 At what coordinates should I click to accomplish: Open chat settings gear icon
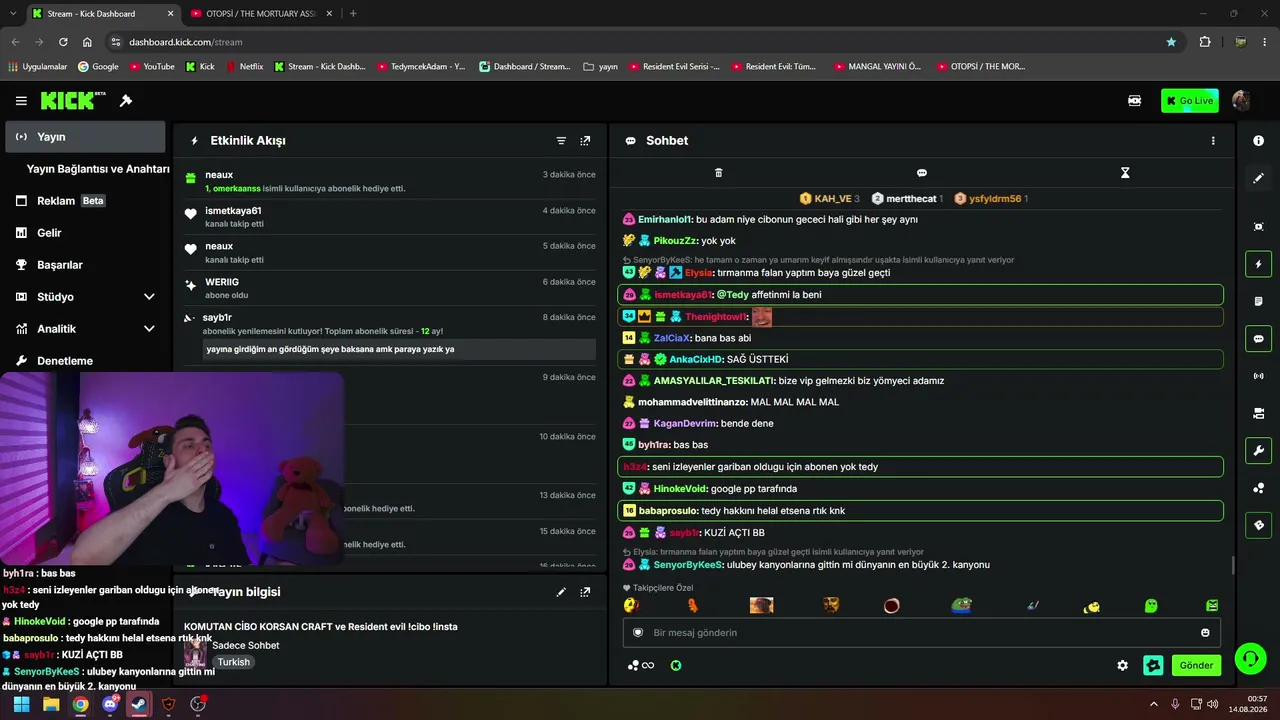[x=1123, y=665]
